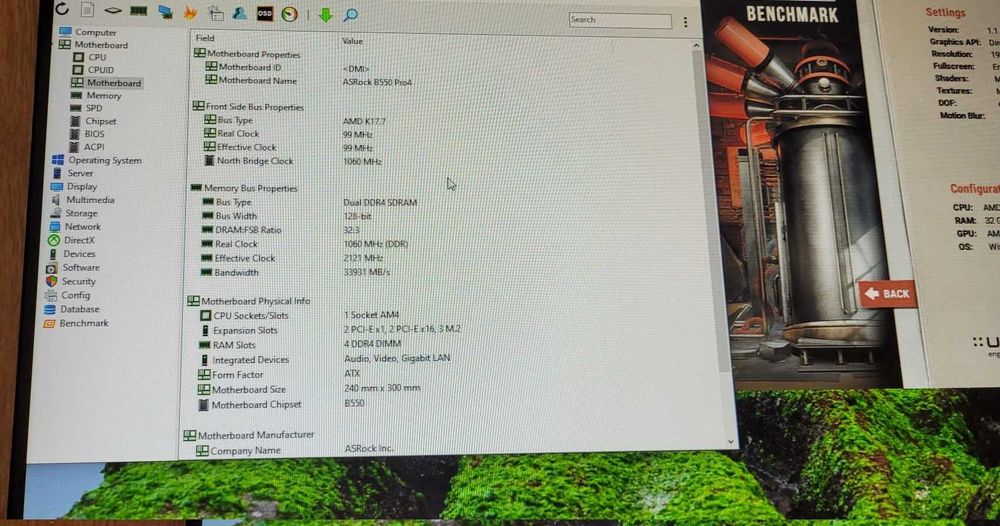
Task: Click the Field column header
Action: tap(205, 38)
